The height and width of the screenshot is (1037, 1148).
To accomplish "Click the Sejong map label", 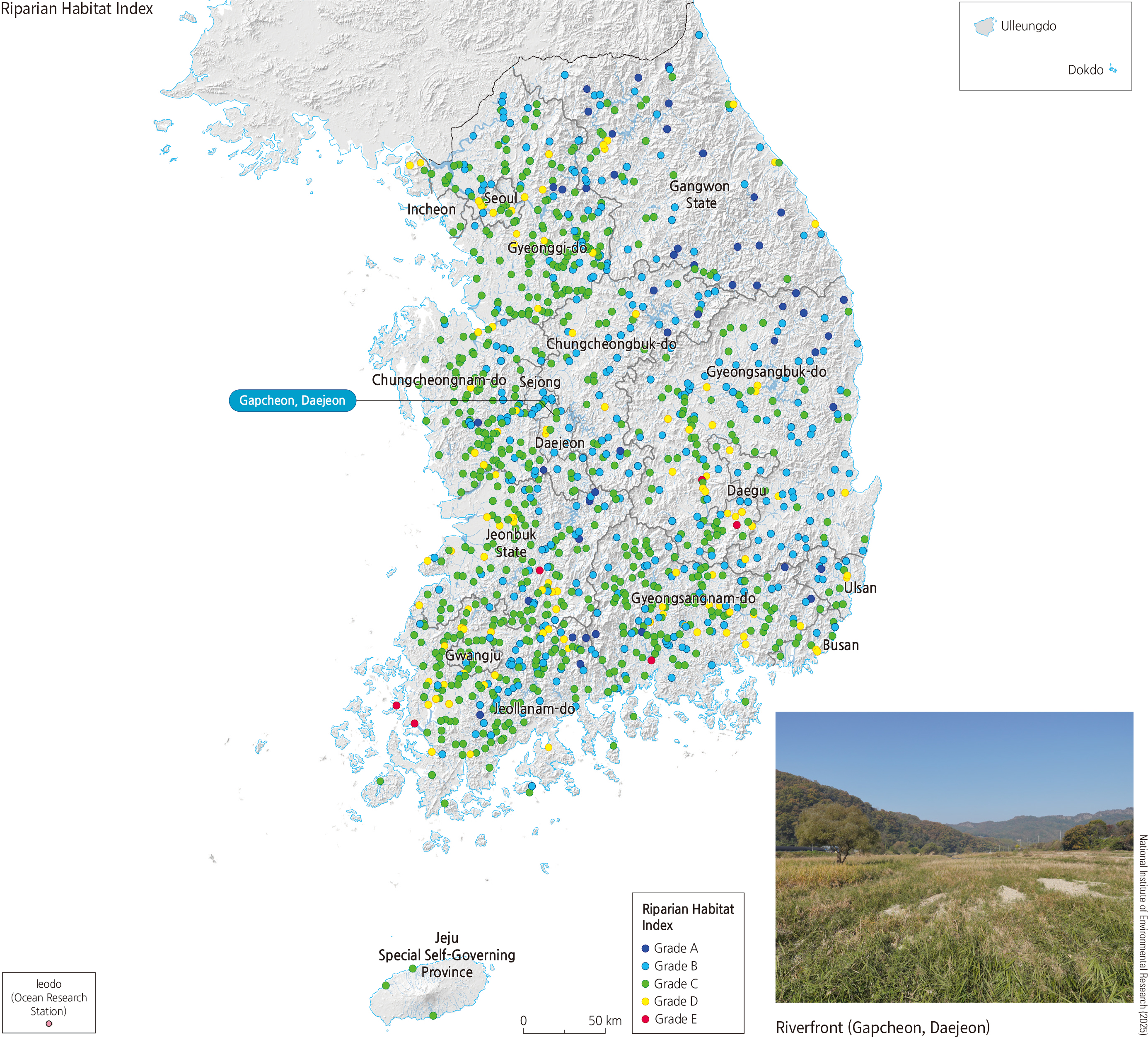I will click(x=540, y=382).
